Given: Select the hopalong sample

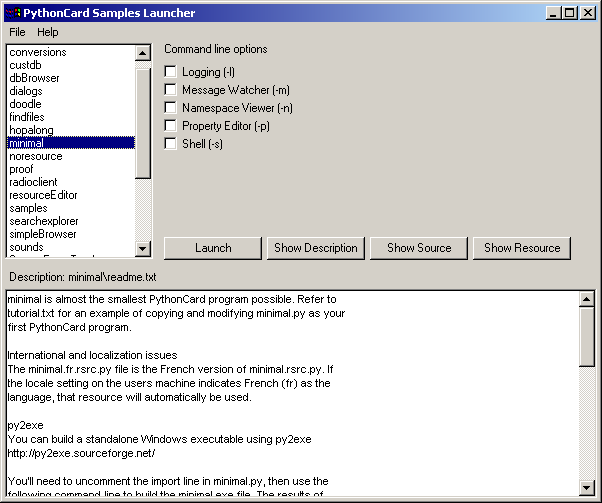Looking at the screenshot, I should point(71,130).
